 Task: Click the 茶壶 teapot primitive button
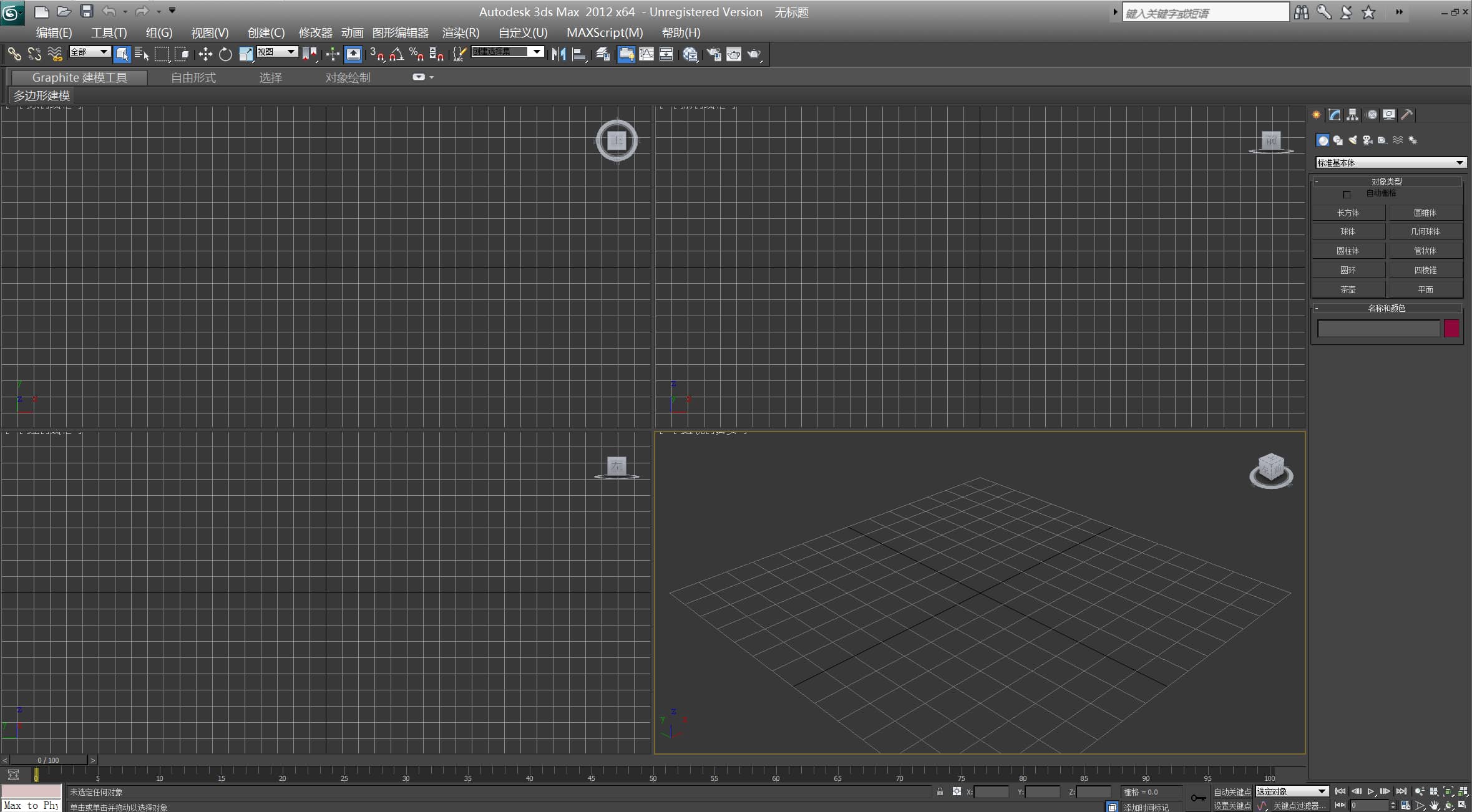pyautogui.click(x=1348, y=289)
